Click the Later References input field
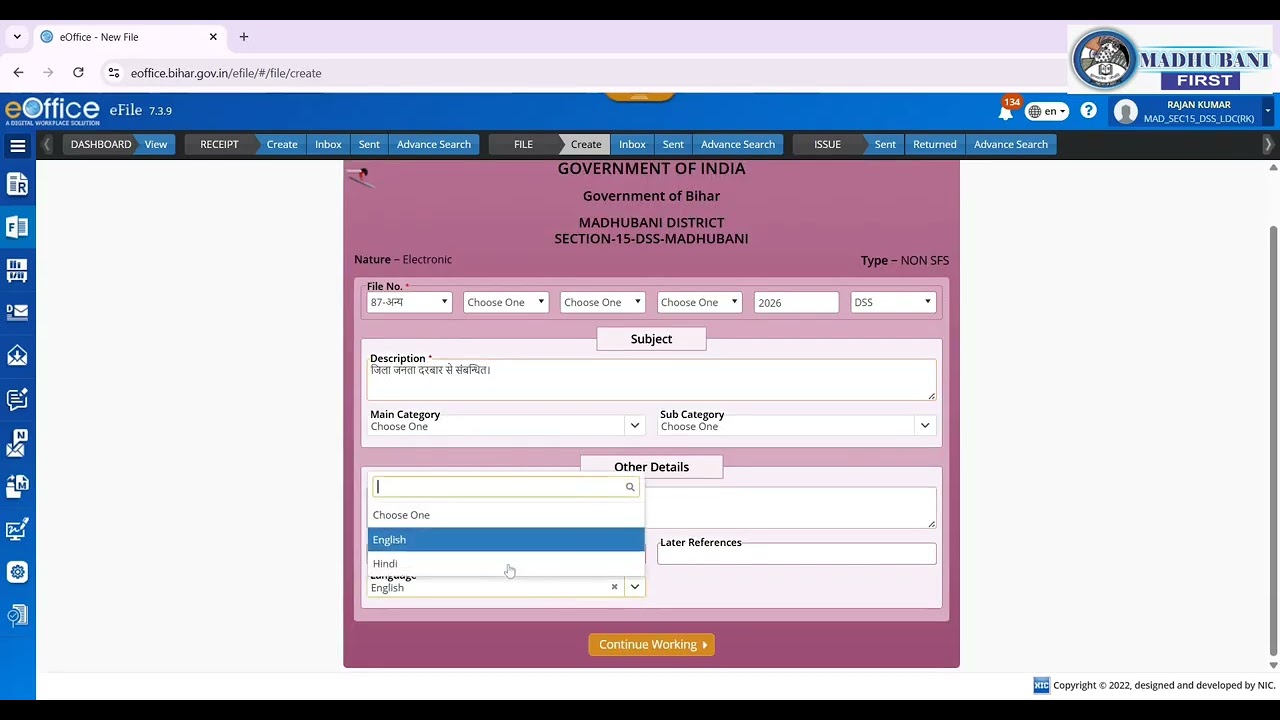This screenshot has width=1280, height=720. click(x=797, y=554)
